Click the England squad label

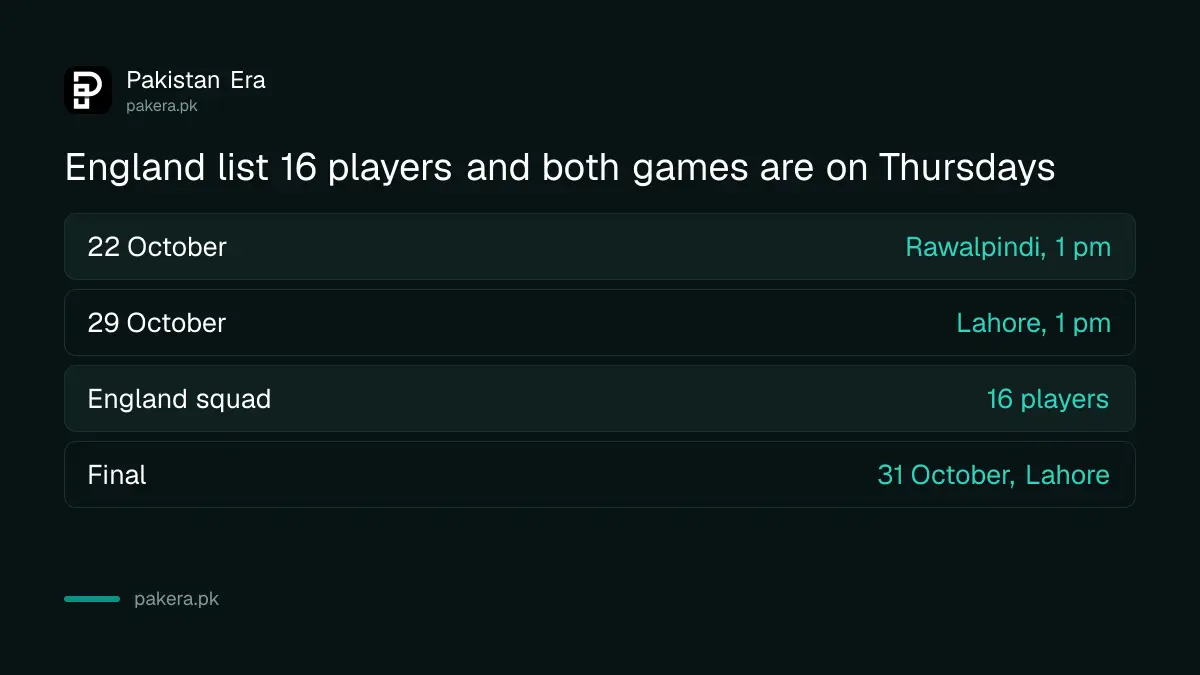(x=179, y=399)
